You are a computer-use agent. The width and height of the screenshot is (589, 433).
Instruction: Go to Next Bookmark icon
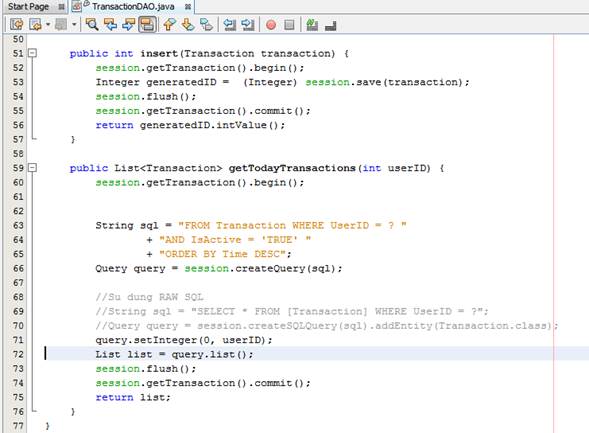point(188,25)
